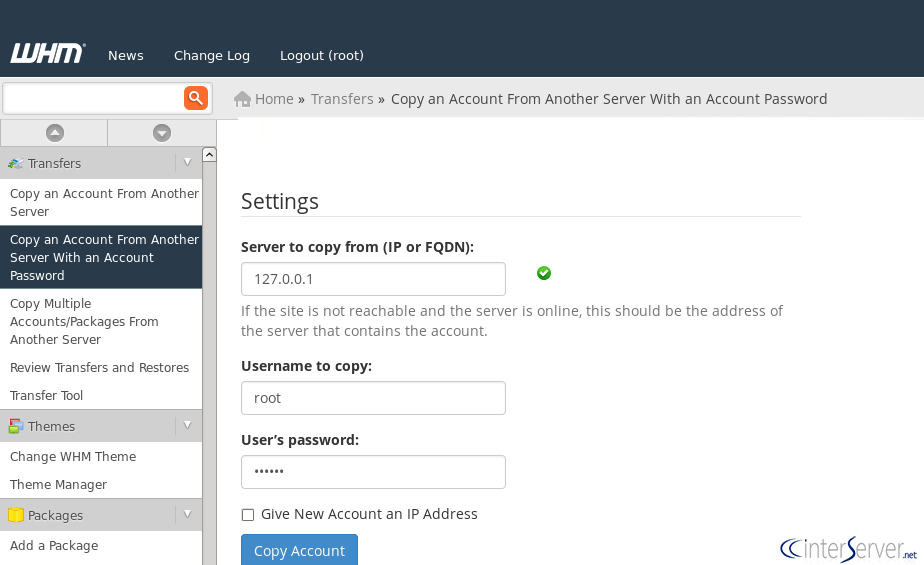This screenshot has height=565, width=924.
Task: Click the WHM logo
Action: [x=48, y=54]
